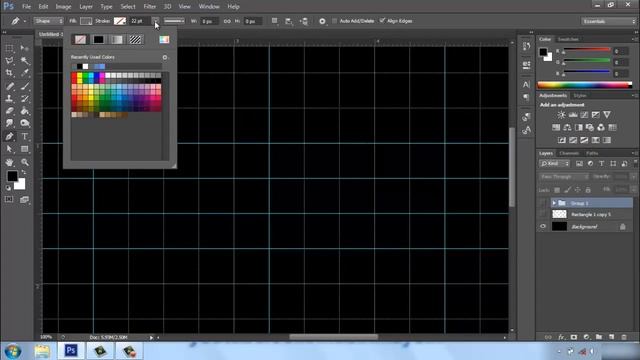Select the Rectangular Marquee tool
This screenshot has height=360, width=640.
pyautogui.click(x=9, y=48)
